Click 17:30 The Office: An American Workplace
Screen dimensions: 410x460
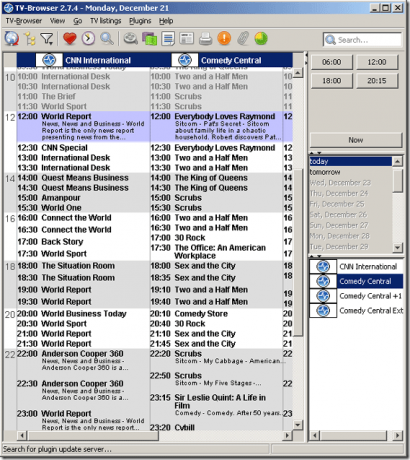[217, 252]
